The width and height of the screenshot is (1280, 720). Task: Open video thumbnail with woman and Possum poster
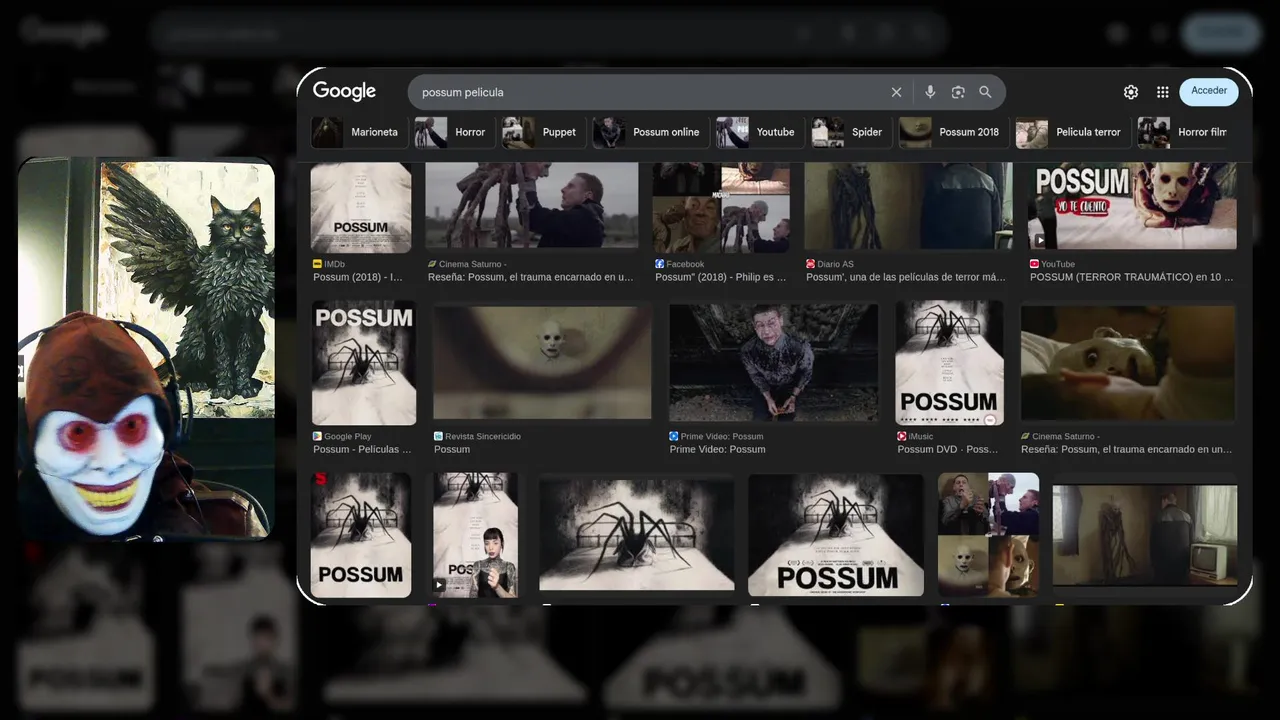click(475, 535)
